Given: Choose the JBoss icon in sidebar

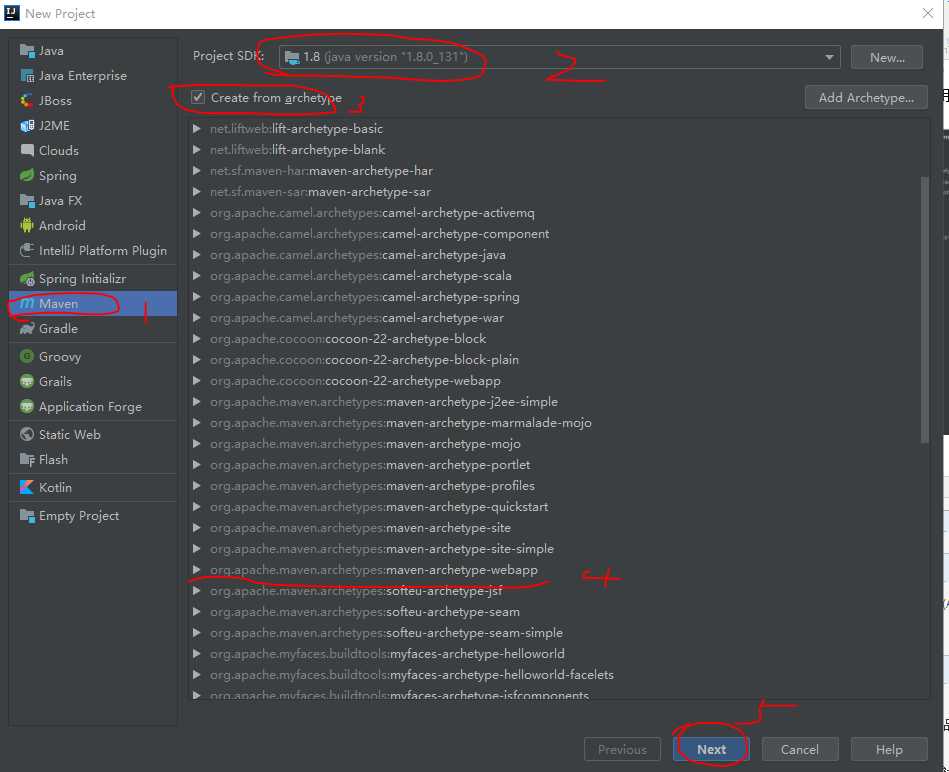Looking at the screenshot, I should (x=27, y=100).
